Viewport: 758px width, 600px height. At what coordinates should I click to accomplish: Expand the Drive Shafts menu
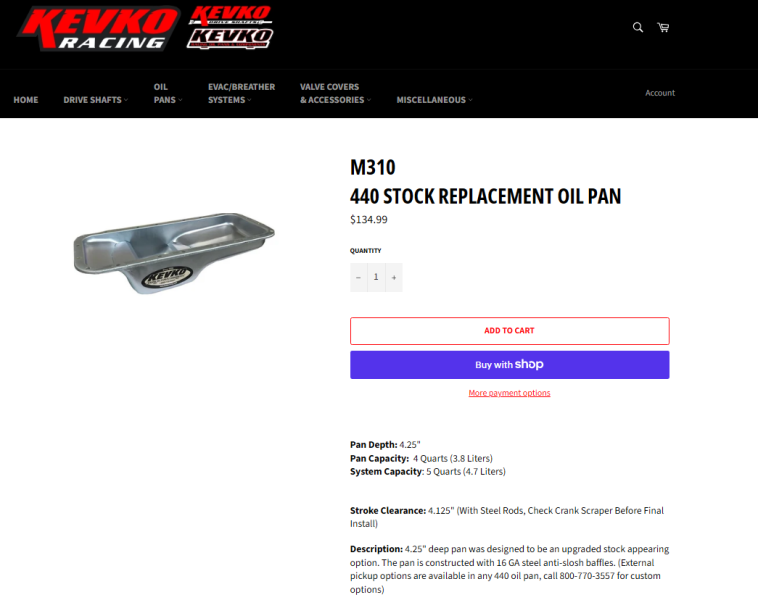96,100
